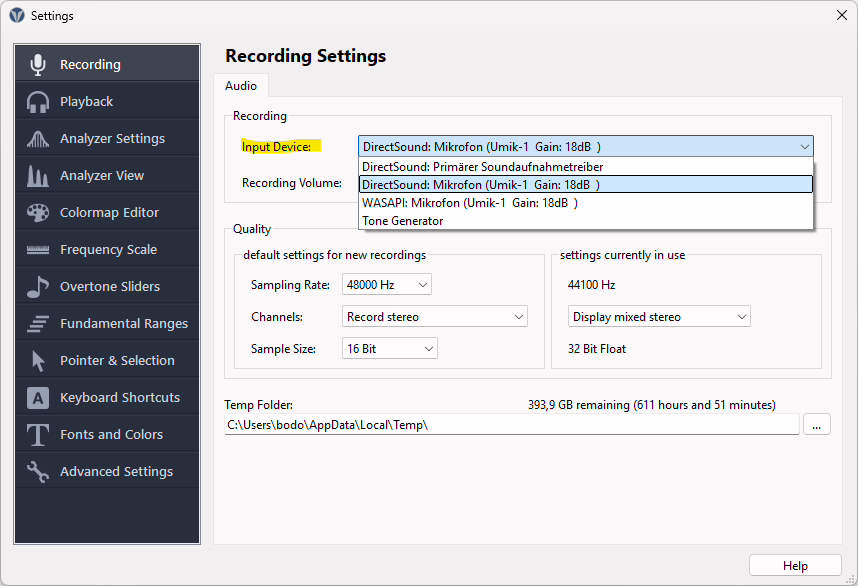Viewport: 858px width, 586px height.
Task: Open Advanced Settings via wrench icon
Action: coord(37,470)
